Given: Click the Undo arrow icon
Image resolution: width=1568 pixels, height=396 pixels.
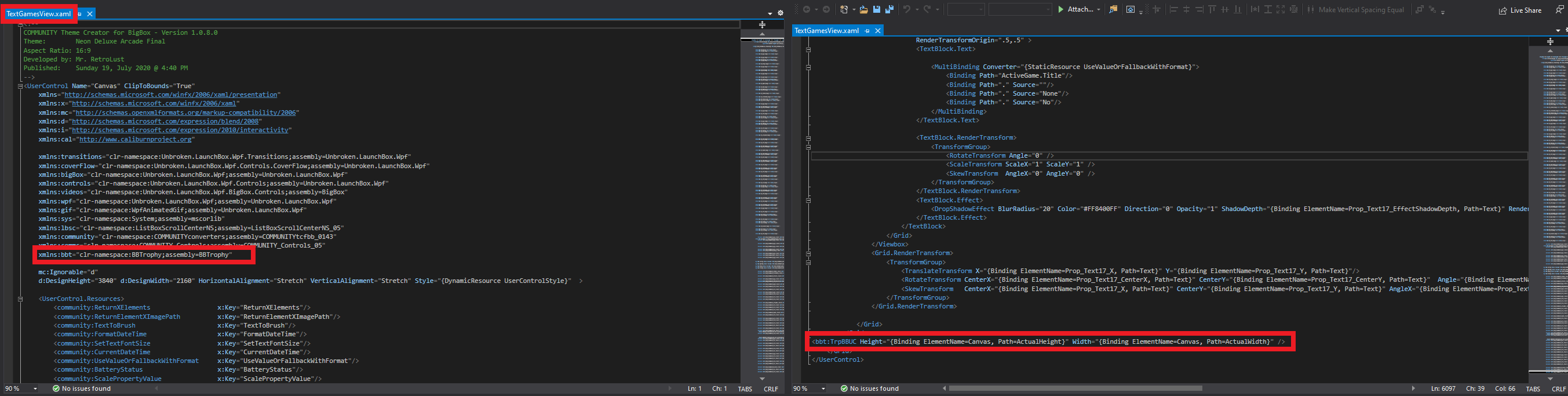Looking at the screenshot, I should [x=907, y=9].
